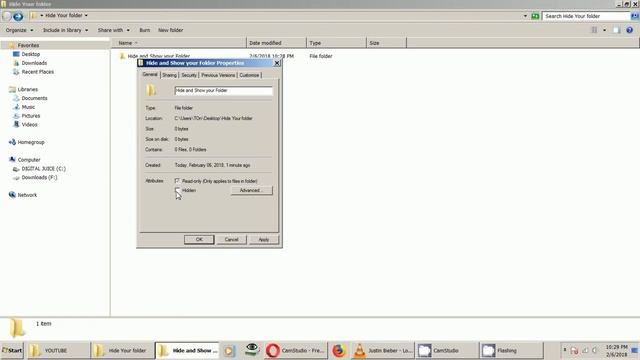Apply the property changes
Screen dimensions: 640x360
tap(264, 240)
